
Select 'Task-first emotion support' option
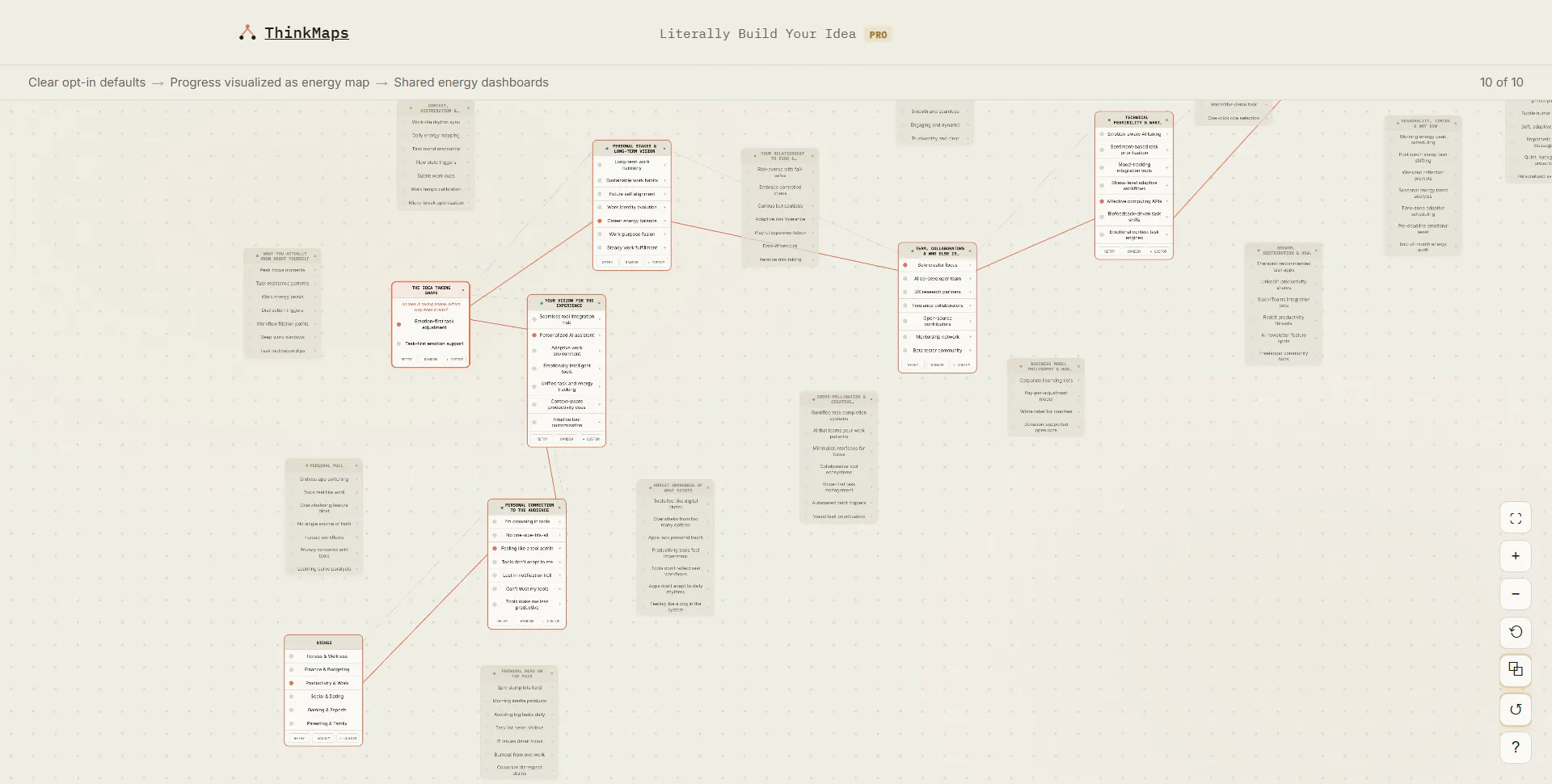point(399,344)
